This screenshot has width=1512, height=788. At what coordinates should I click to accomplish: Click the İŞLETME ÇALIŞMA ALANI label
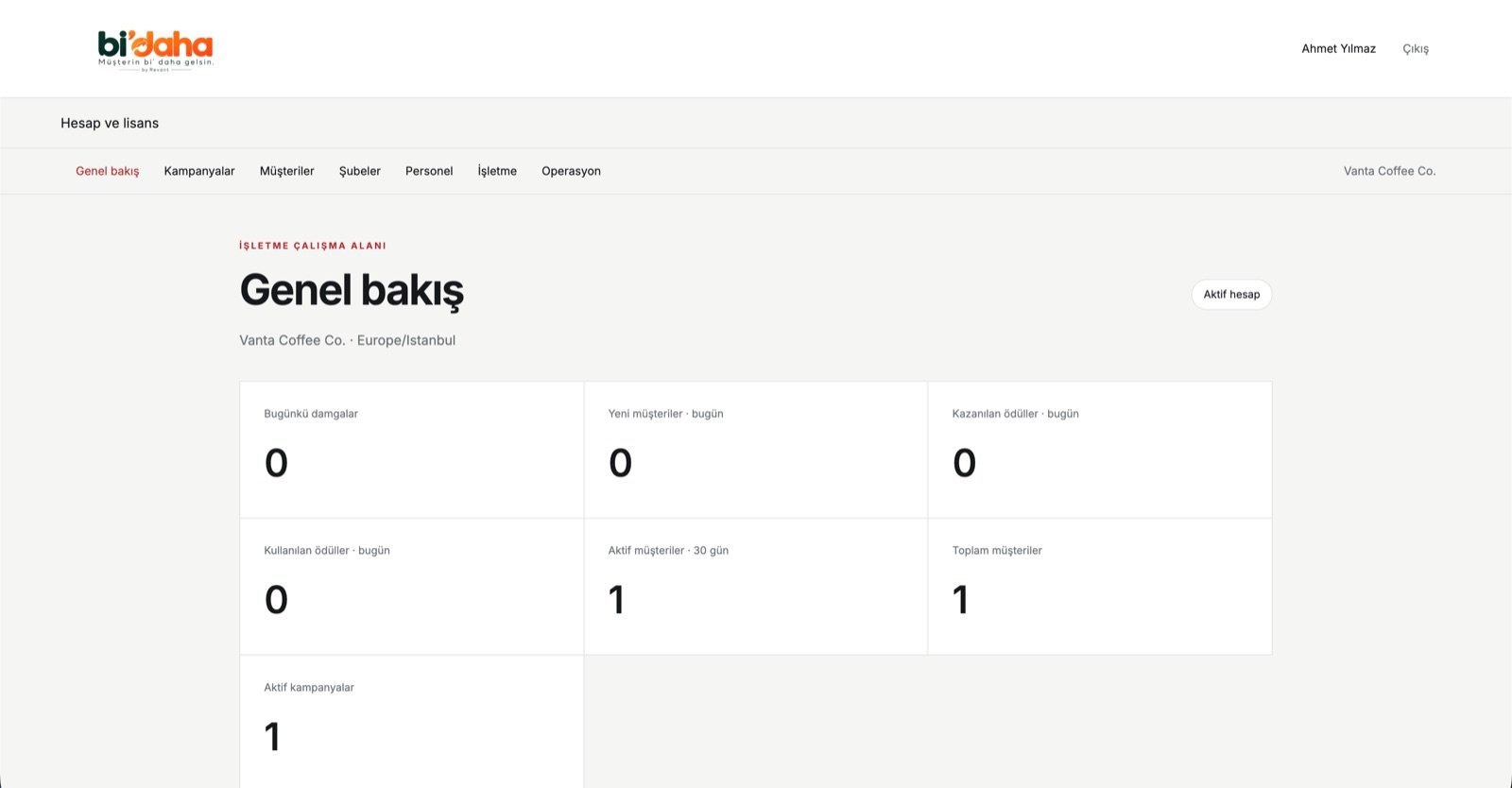[313, 246]
